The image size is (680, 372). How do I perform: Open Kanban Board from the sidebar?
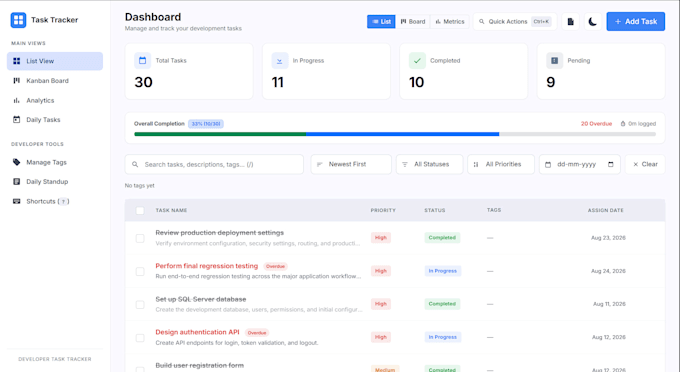(55, 81)
